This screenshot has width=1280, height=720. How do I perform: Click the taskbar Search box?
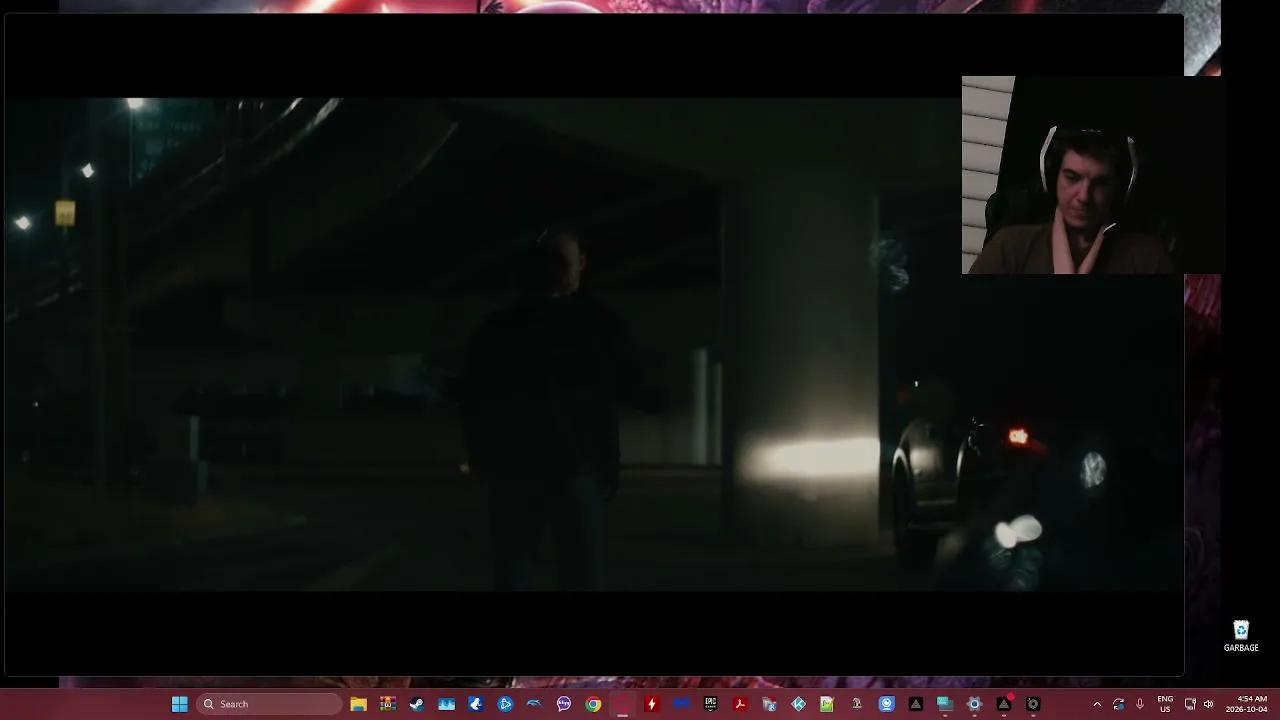[270, 704]
